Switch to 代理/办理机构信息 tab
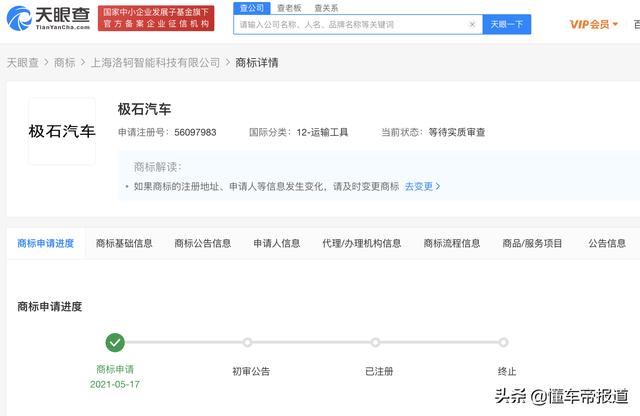Image resolution: width=640 pixels, height=416 pixels. click(361, 243)
